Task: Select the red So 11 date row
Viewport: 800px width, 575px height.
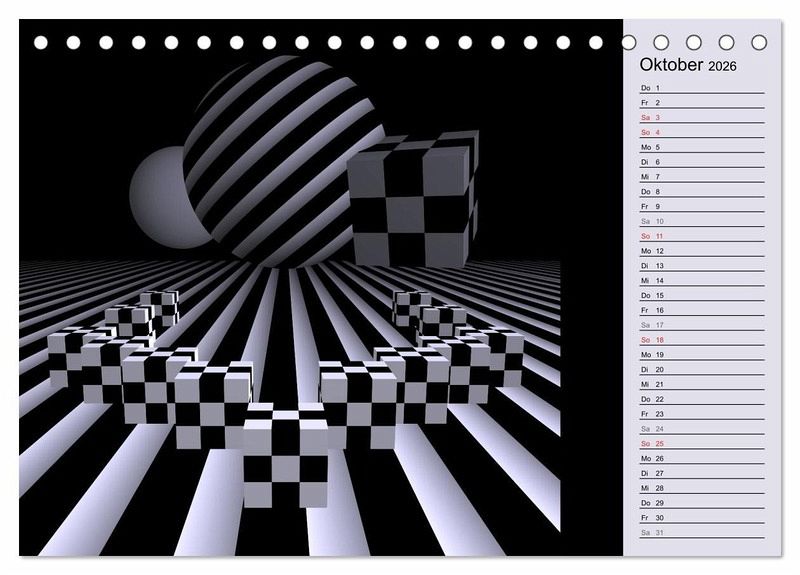Action: point(702,236)
